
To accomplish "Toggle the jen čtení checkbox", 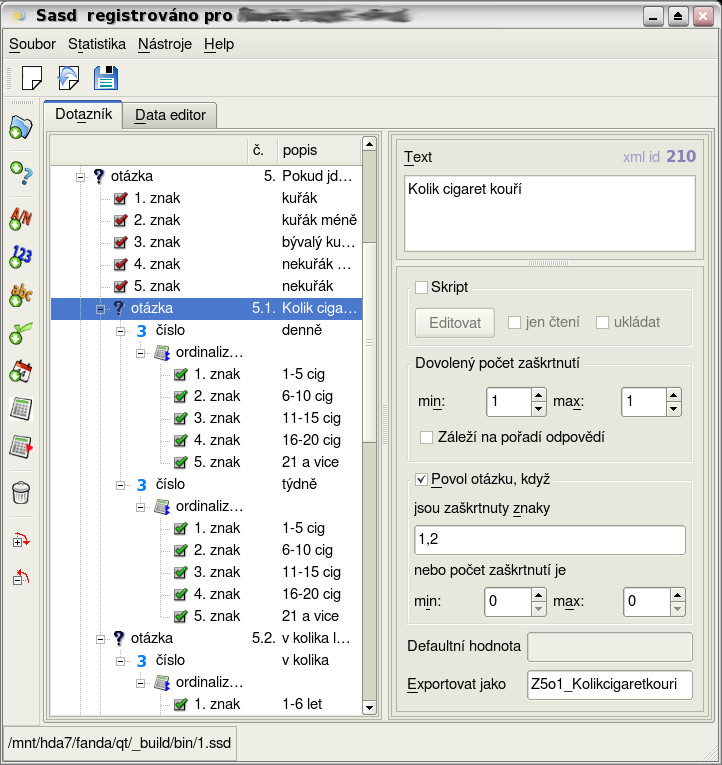I will [x=514, y=322].
